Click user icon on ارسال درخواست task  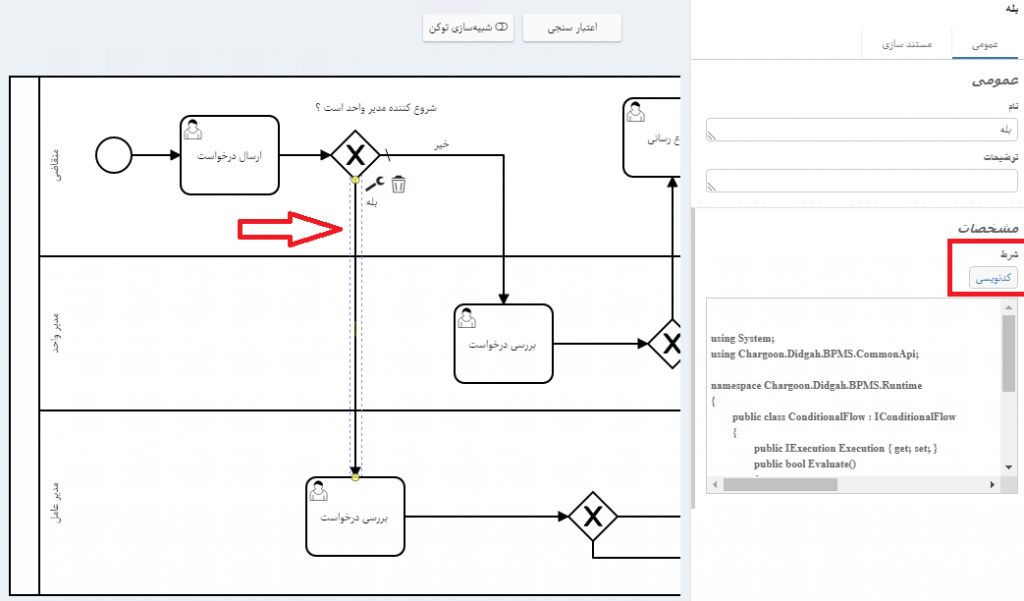tap(193, 129)
